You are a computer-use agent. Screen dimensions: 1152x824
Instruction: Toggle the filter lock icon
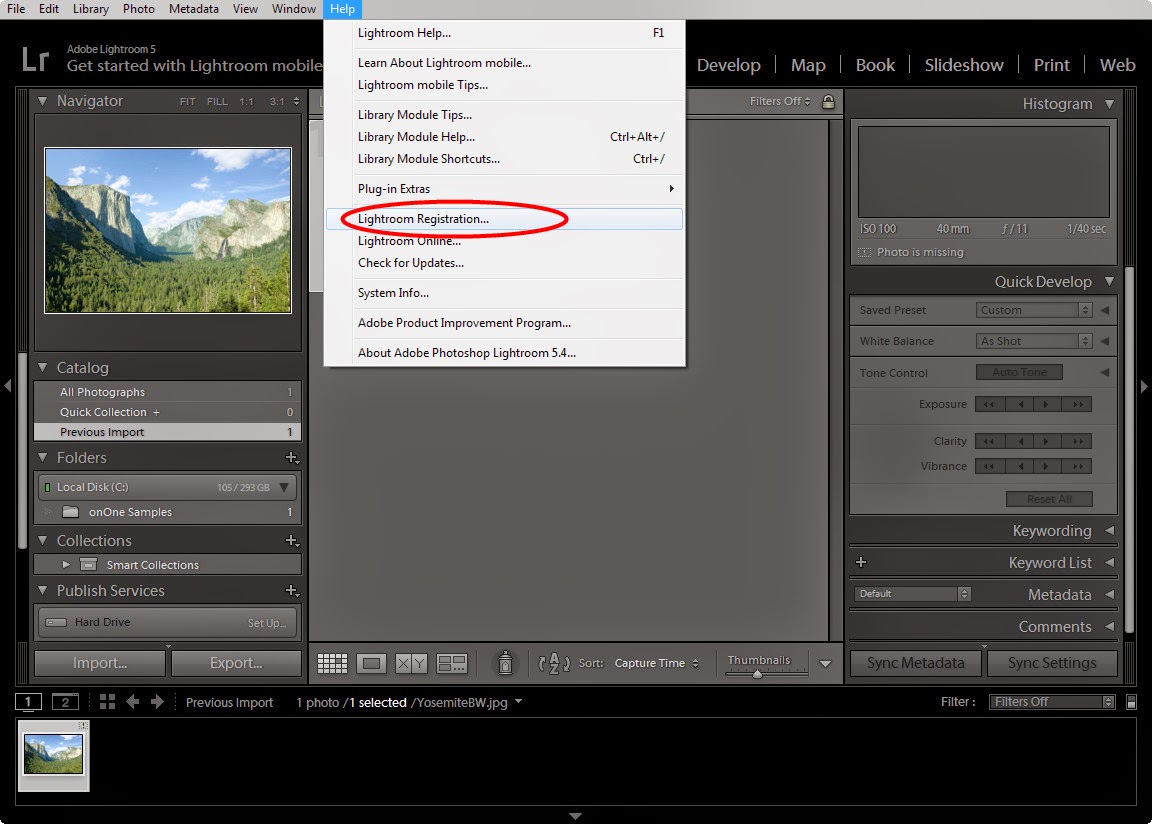pos(826,101)
